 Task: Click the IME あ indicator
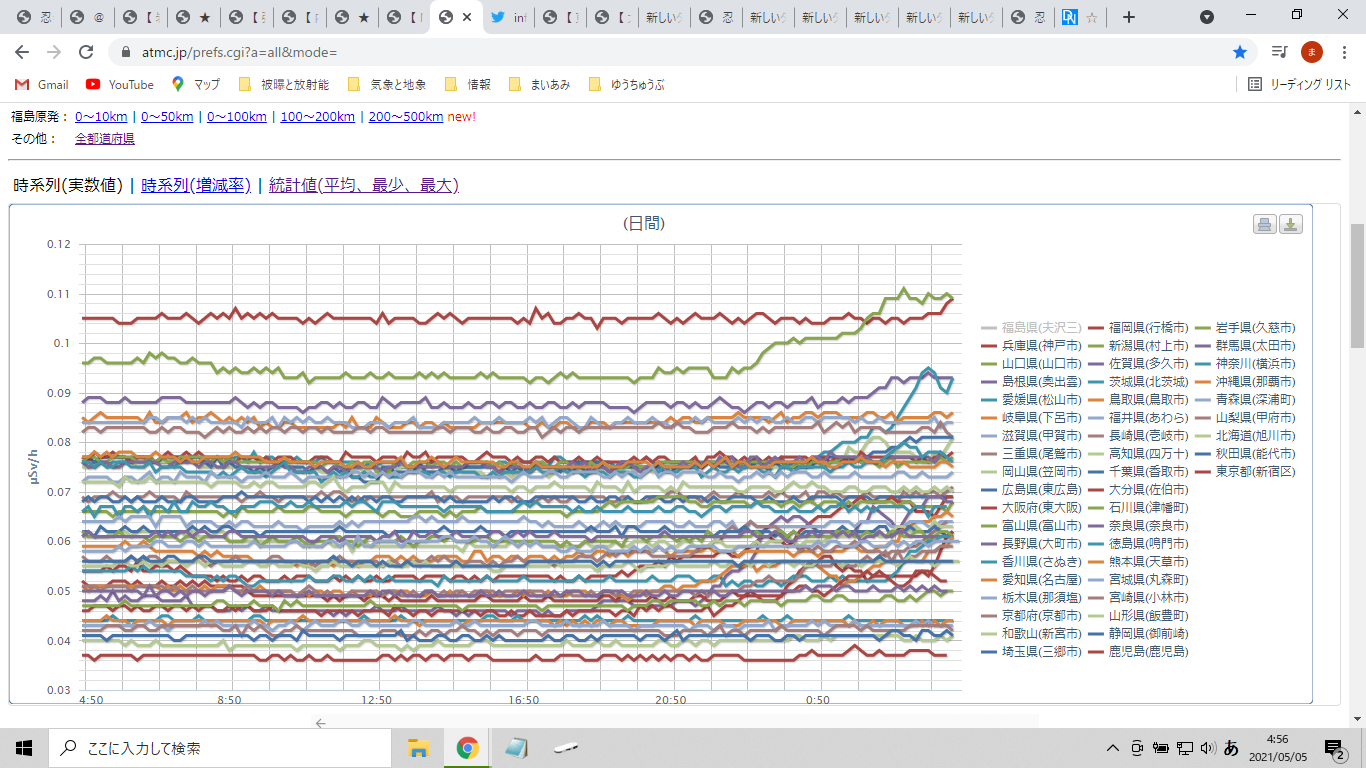pyautogui.click(x=1231, y=748)
